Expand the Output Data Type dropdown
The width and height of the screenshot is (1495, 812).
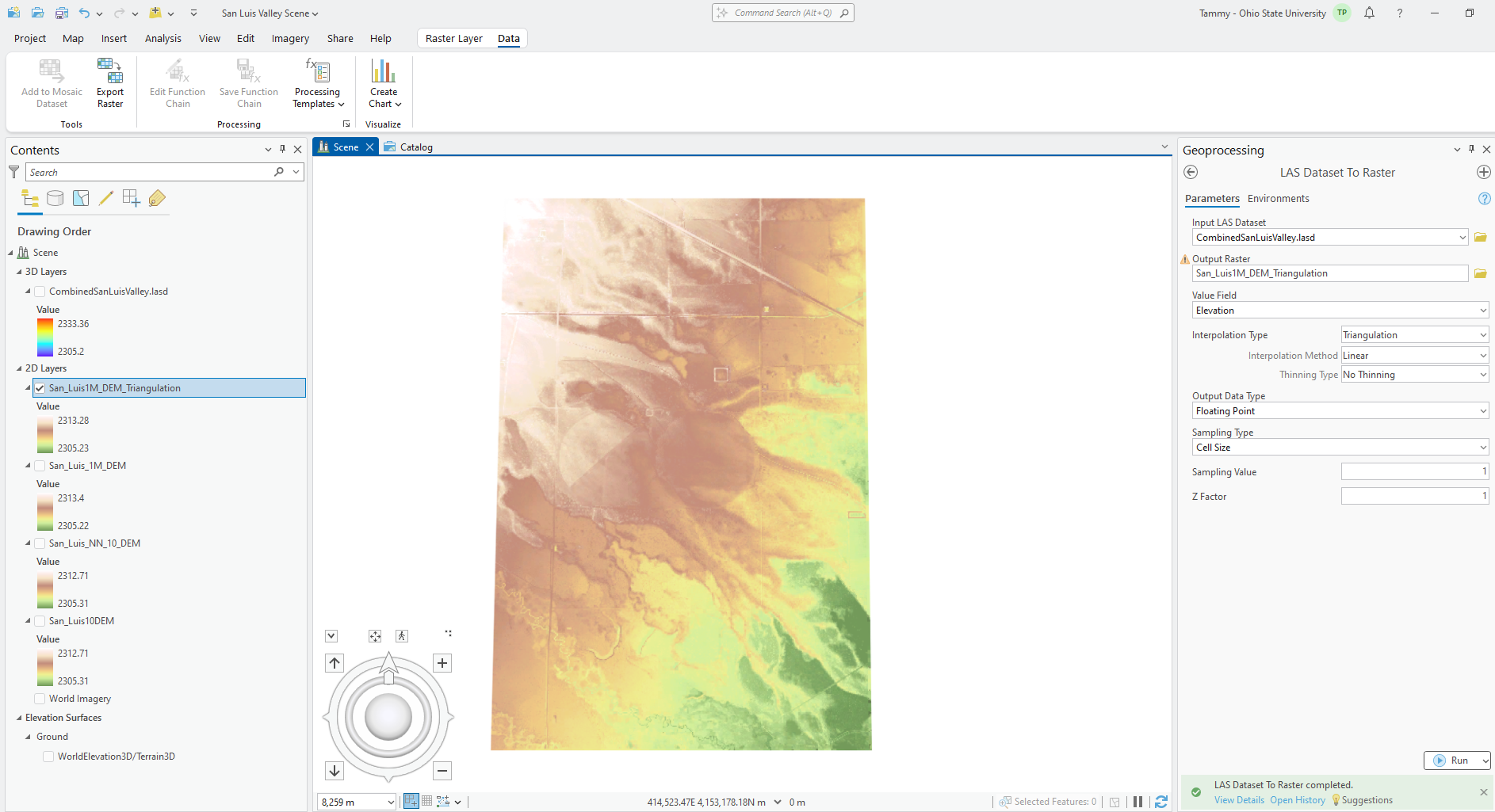(1340, 411)
